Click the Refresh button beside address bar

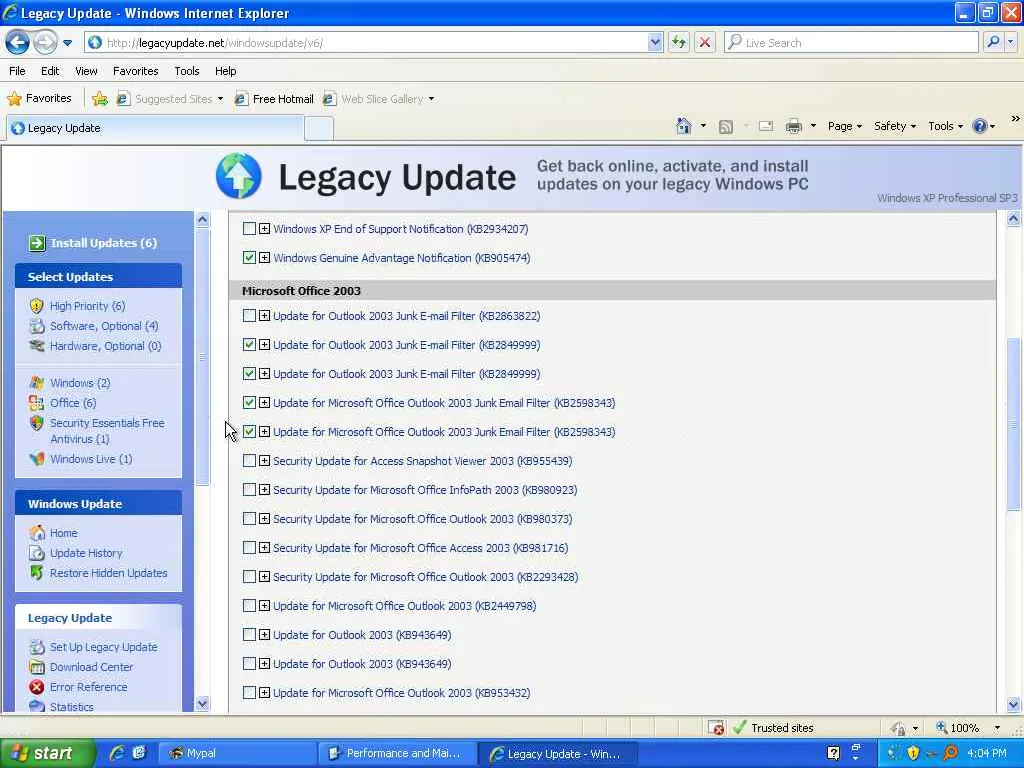(x=679, y=42)
